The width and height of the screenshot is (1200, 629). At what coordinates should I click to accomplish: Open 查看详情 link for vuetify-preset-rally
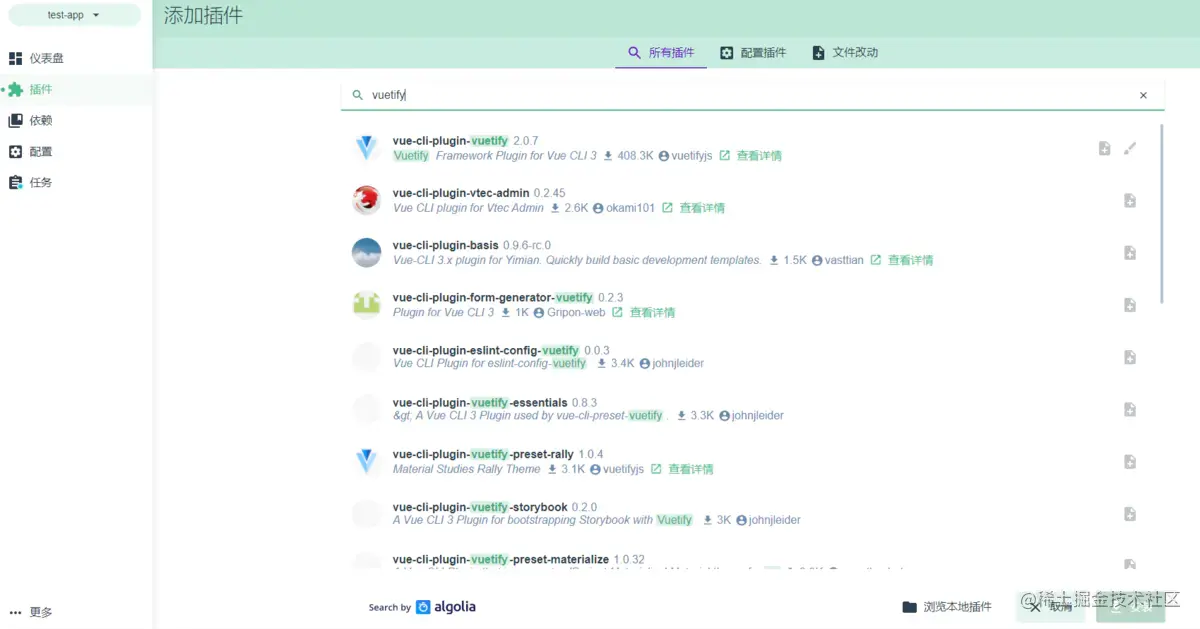click(x=691, y=469)
